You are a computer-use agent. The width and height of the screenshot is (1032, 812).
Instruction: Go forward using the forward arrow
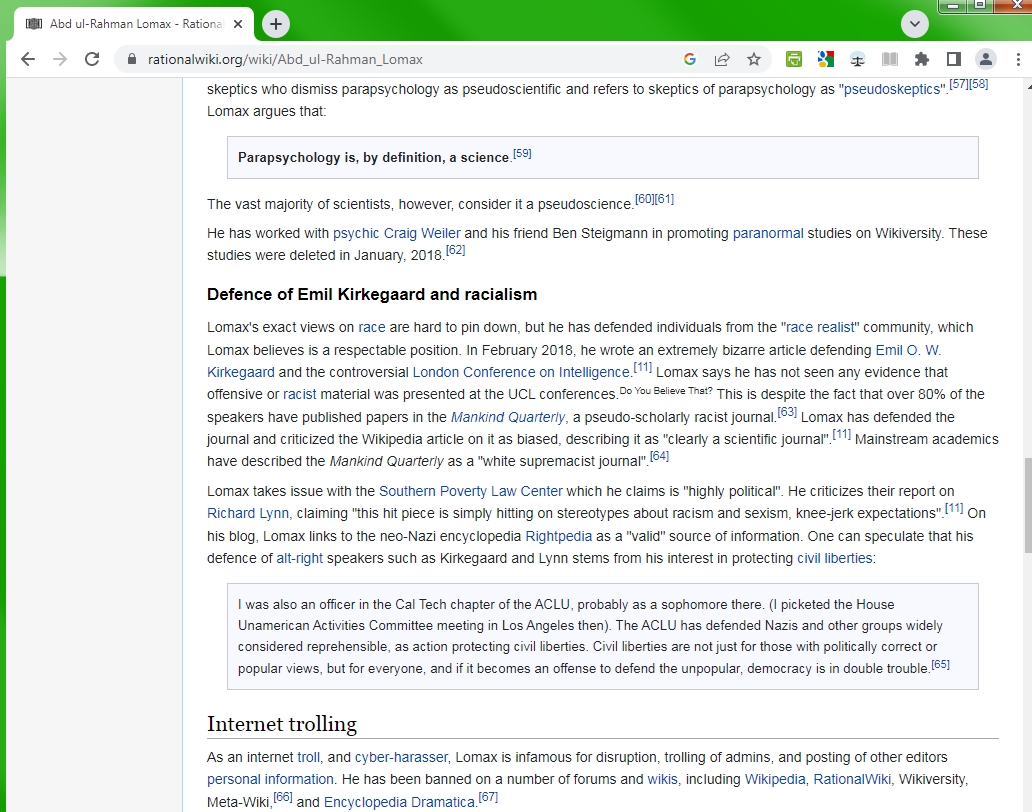pyautogui.click(x=60, y=59)
